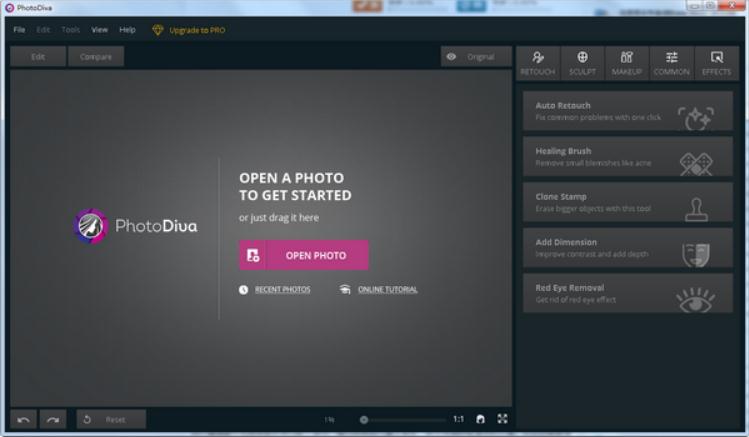
Task: Switch to the Sculpt tab
Action: pos(583,63)
